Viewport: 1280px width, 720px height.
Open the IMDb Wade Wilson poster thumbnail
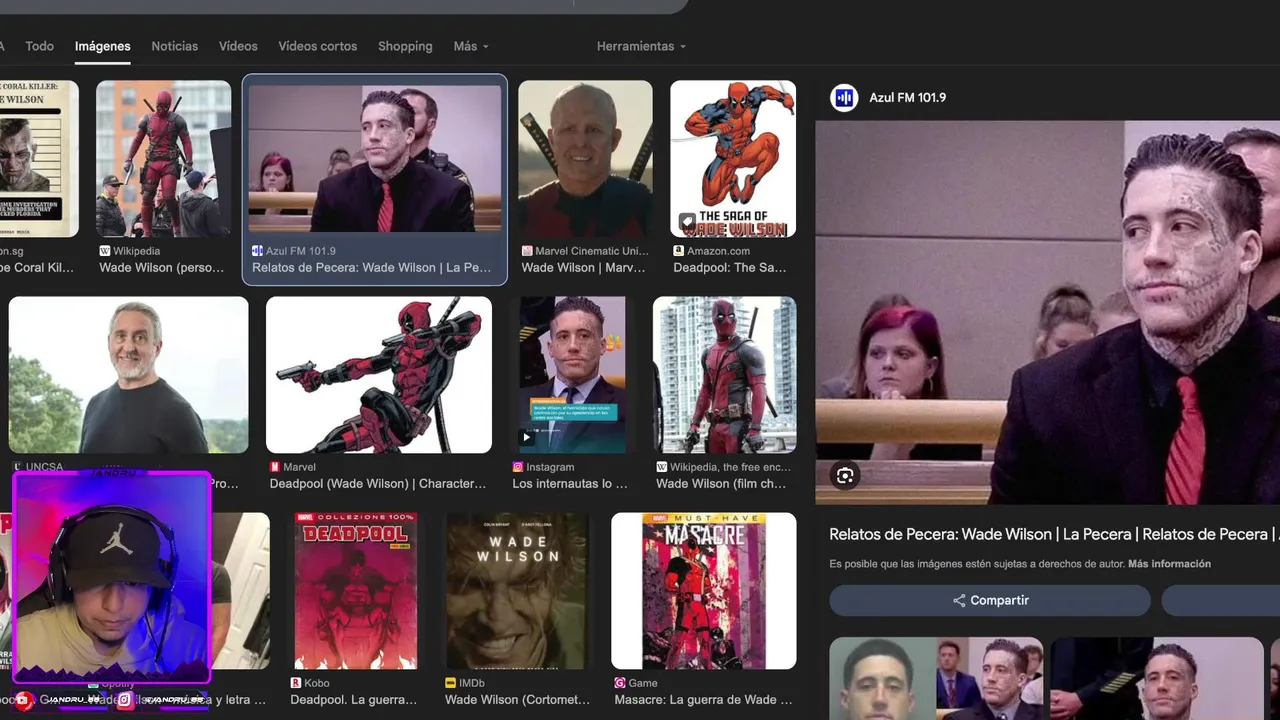pyautogui.click(x=517, y=591)
